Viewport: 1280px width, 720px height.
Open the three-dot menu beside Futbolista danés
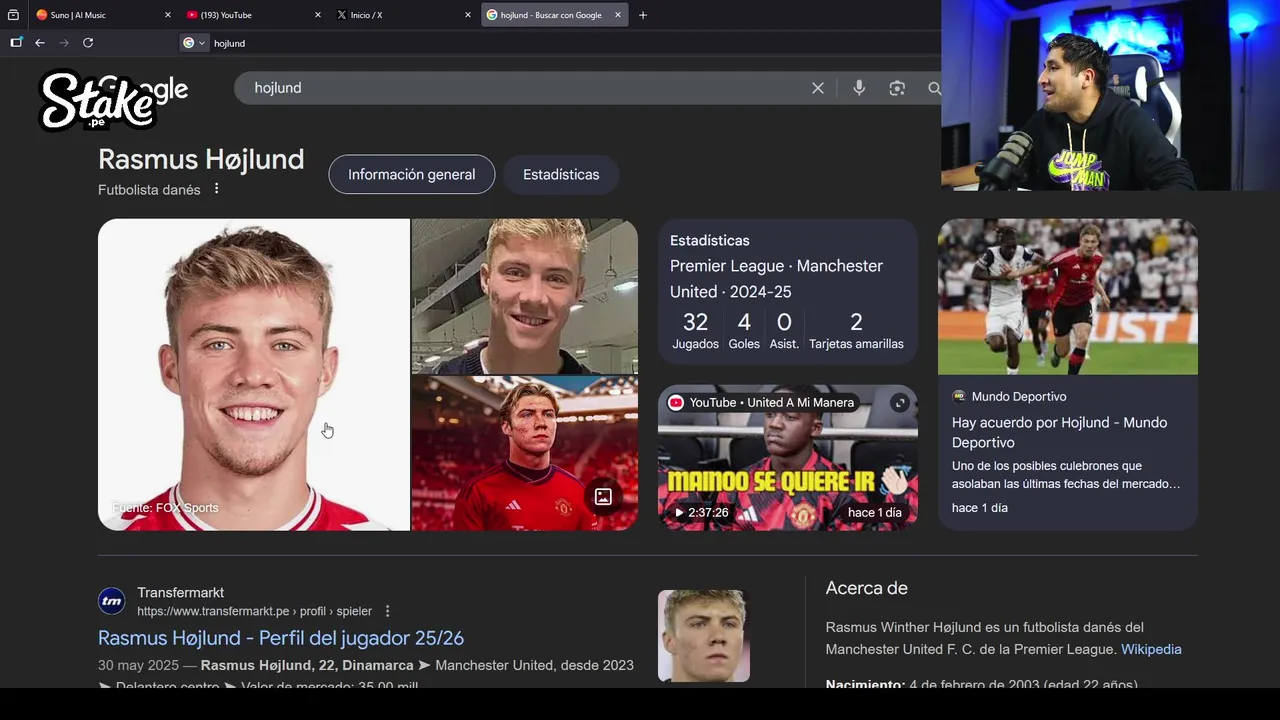(216, 189)
